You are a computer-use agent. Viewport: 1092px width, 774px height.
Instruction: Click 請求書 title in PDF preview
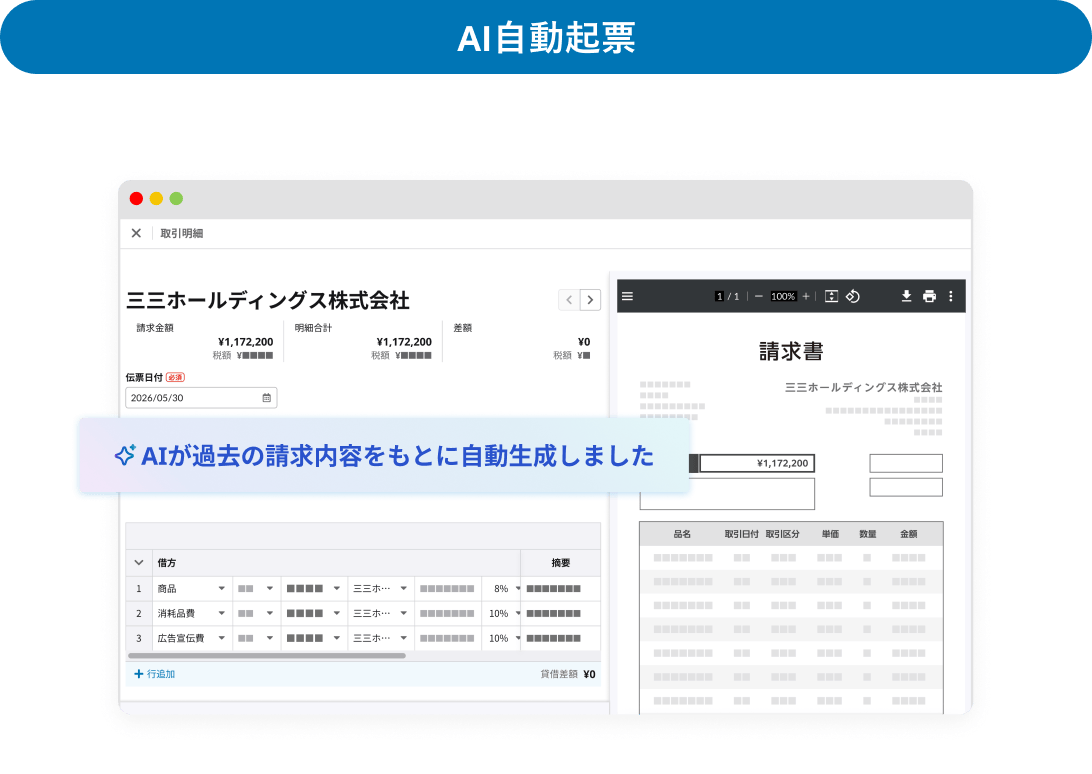click(x=790, y=351)
